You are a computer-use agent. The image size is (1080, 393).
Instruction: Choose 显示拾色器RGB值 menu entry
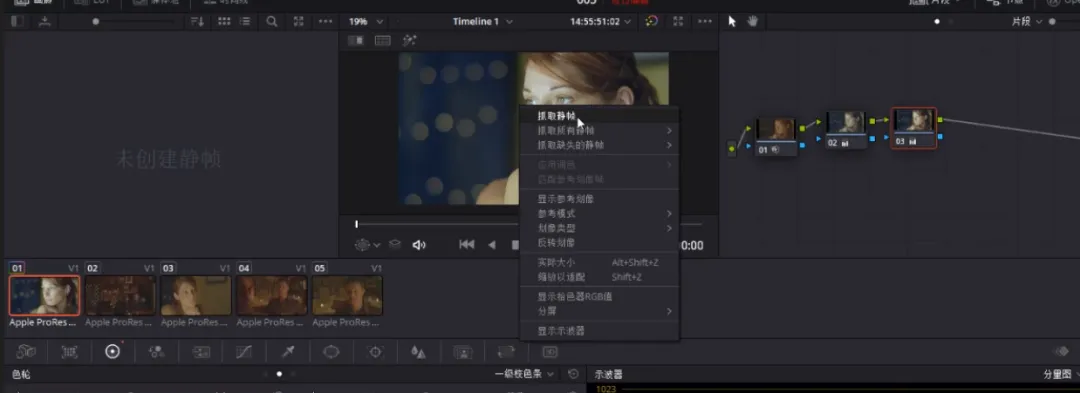[599, 297]
